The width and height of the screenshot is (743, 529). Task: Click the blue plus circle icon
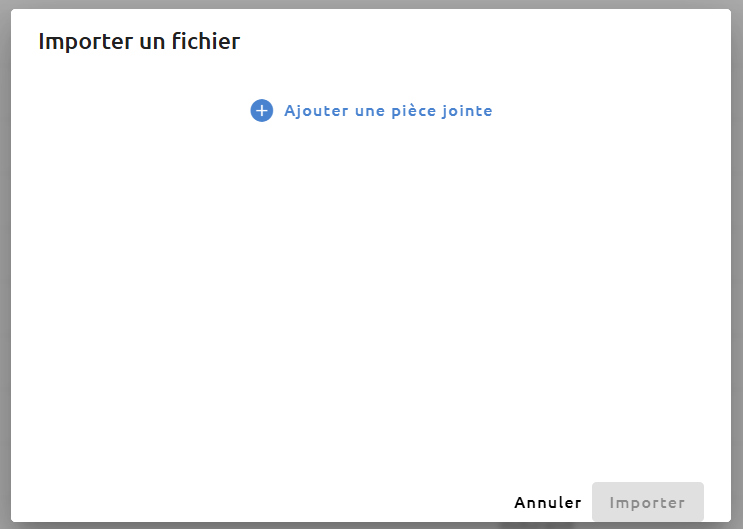[x=262, y=110]
